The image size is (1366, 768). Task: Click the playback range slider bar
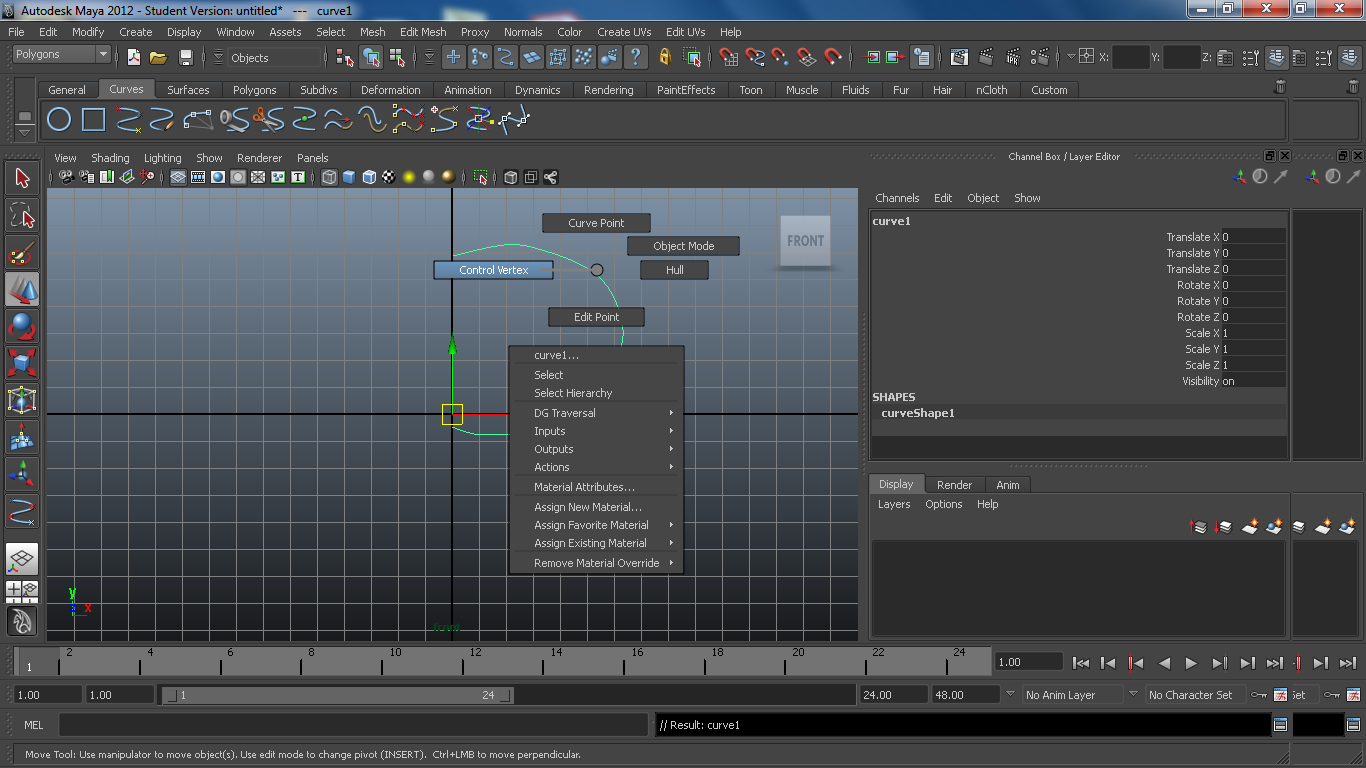click(x=338, y=695)
